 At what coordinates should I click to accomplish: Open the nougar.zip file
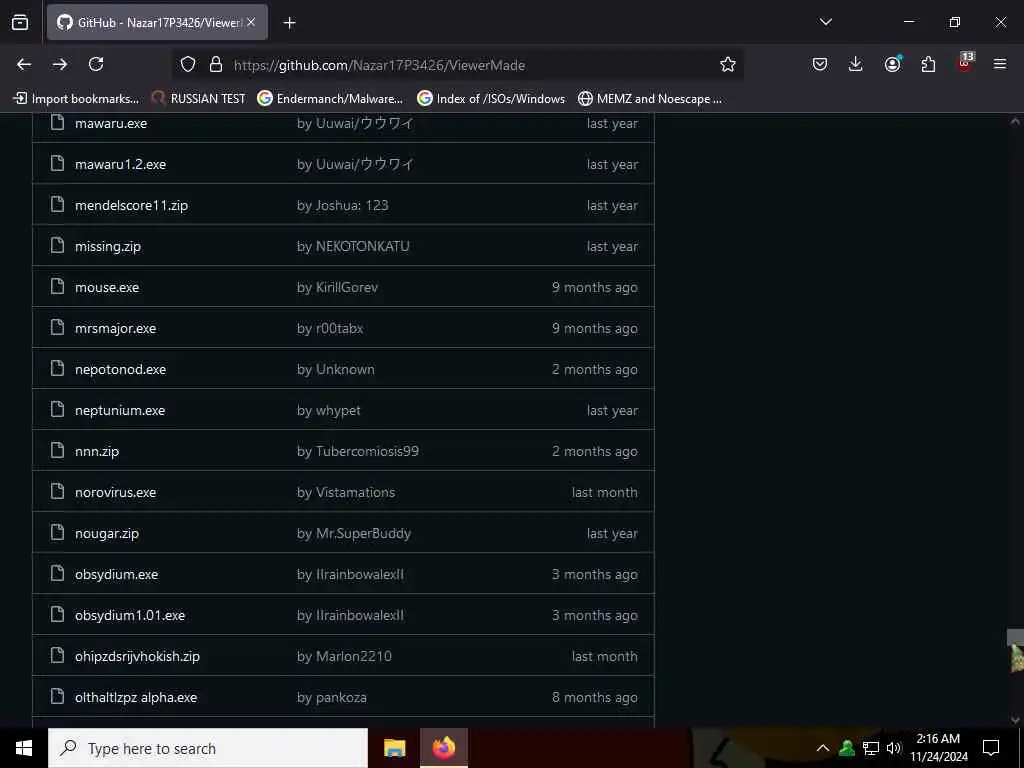tap(107, 534)
